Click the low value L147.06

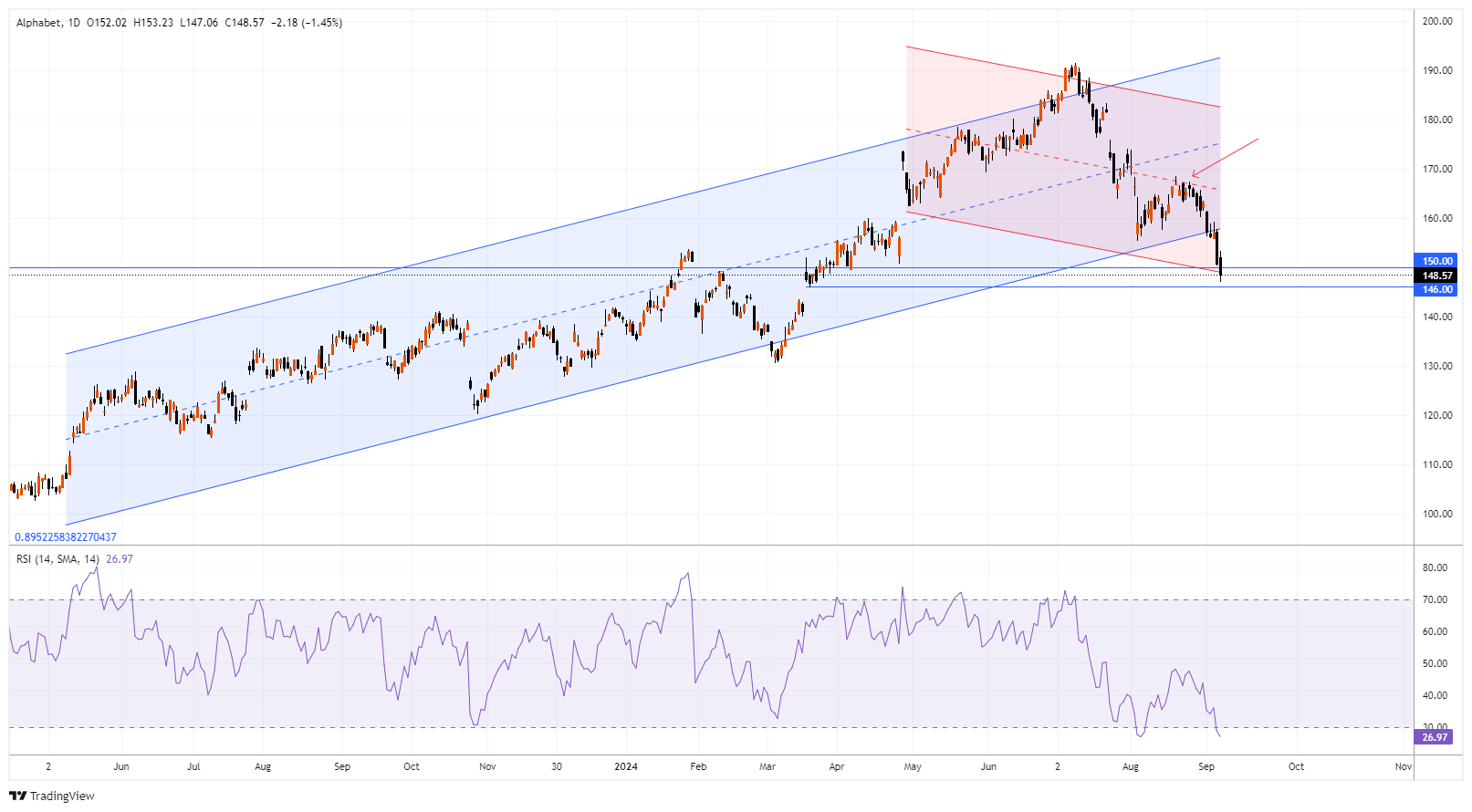coord(199,23)
